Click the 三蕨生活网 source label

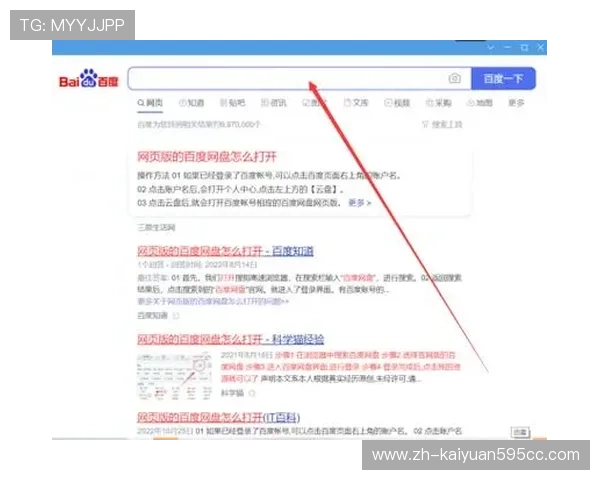point(156,227)
